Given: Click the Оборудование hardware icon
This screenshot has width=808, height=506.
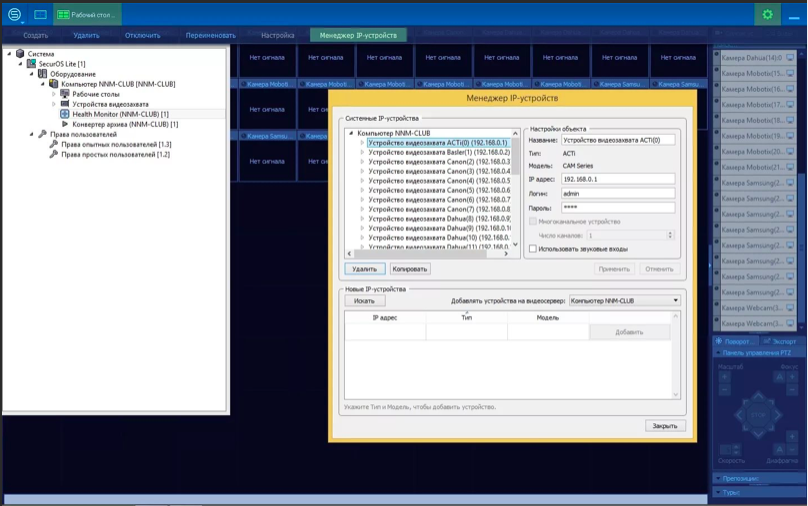Looking at the screenshot, I should (43, 74).
